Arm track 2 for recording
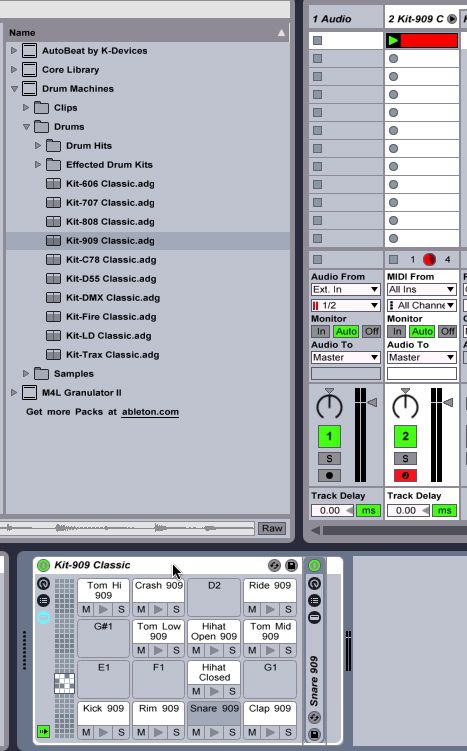 coord(405,475)
